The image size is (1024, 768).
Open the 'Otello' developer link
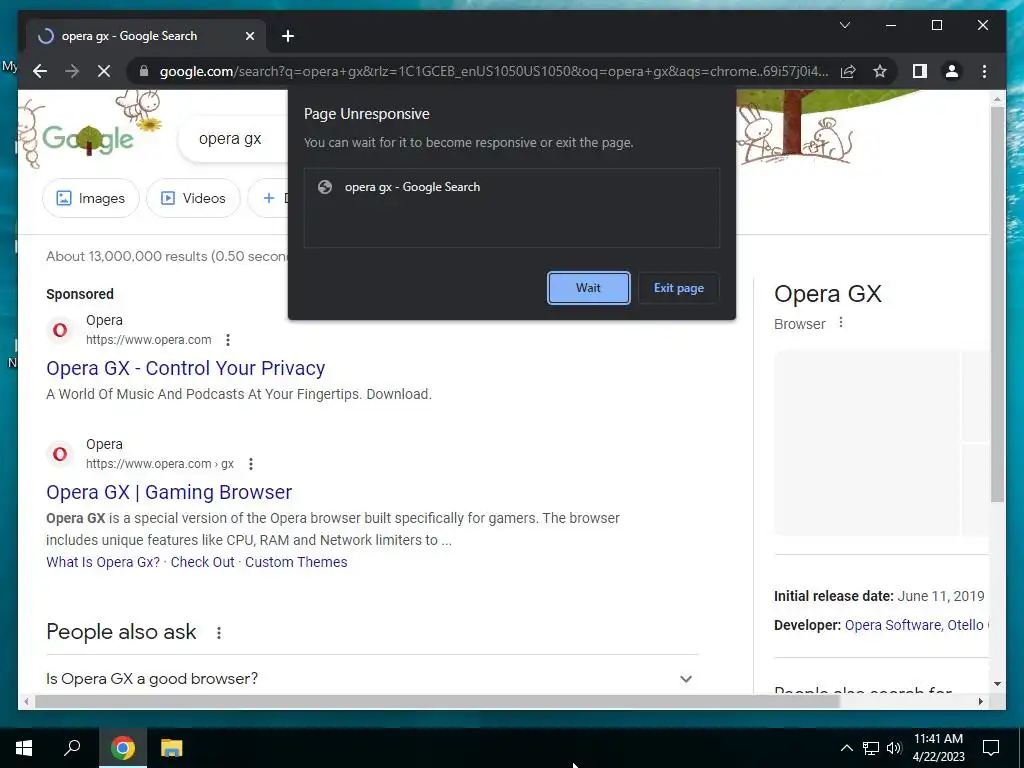coord(965,625)
